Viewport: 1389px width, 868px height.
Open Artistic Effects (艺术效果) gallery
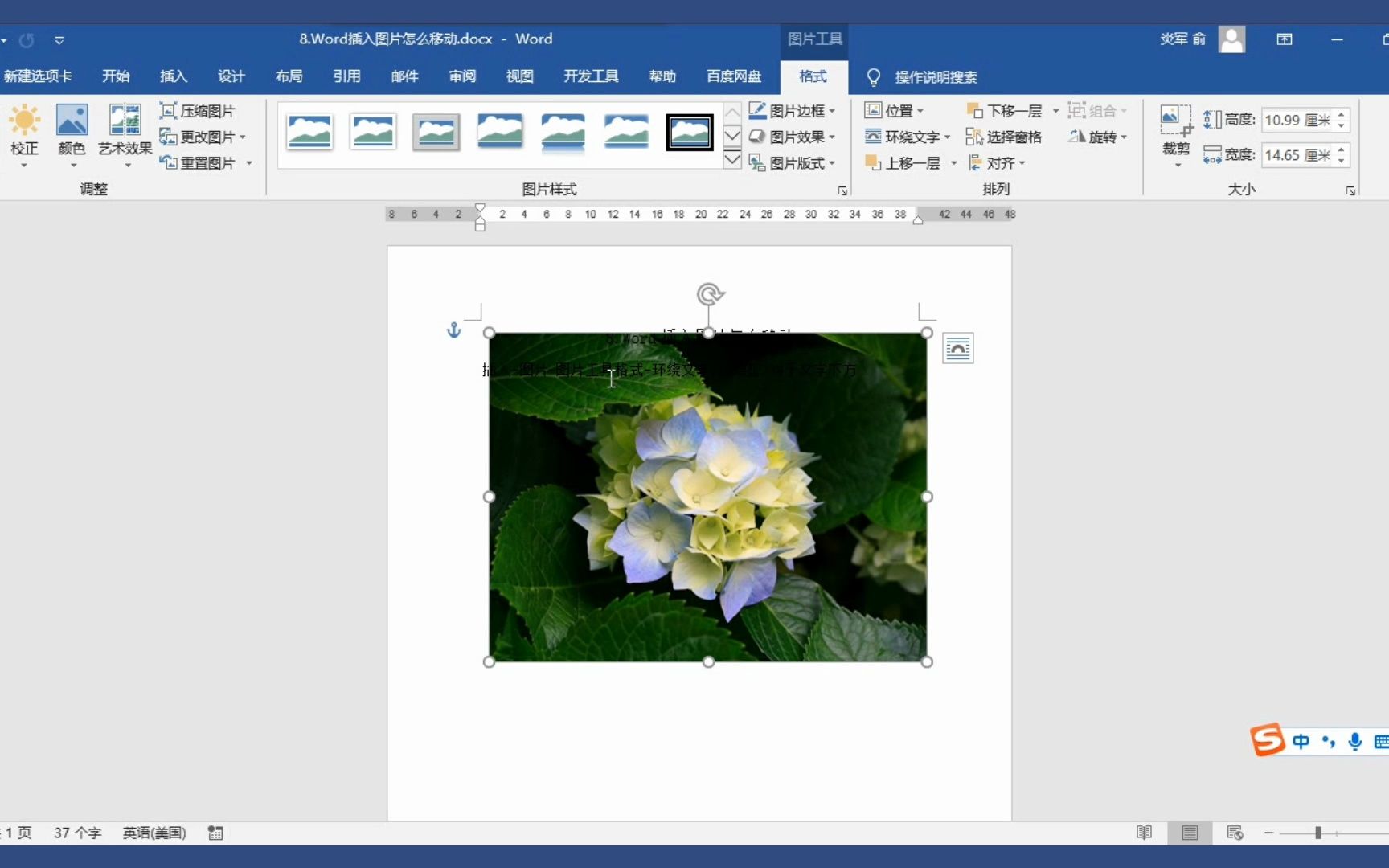click(125, 134)
